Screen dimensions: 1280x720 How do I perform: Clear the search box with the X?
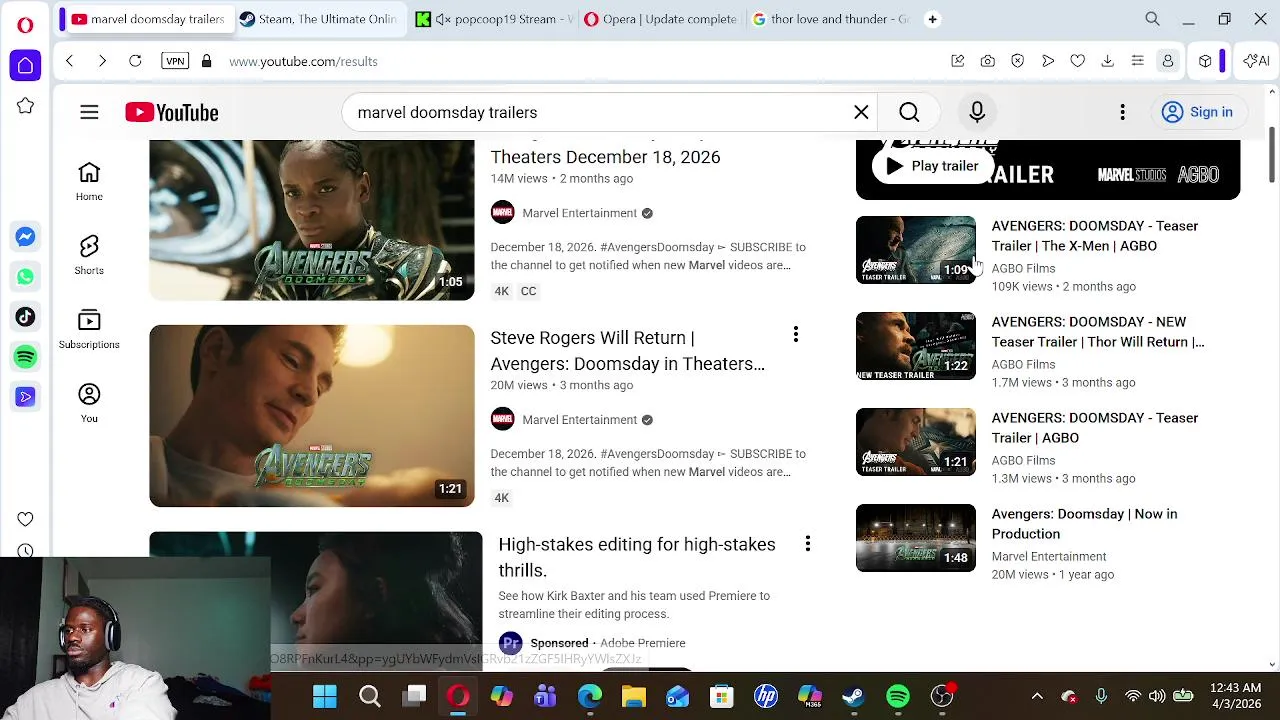pos(861,112)
